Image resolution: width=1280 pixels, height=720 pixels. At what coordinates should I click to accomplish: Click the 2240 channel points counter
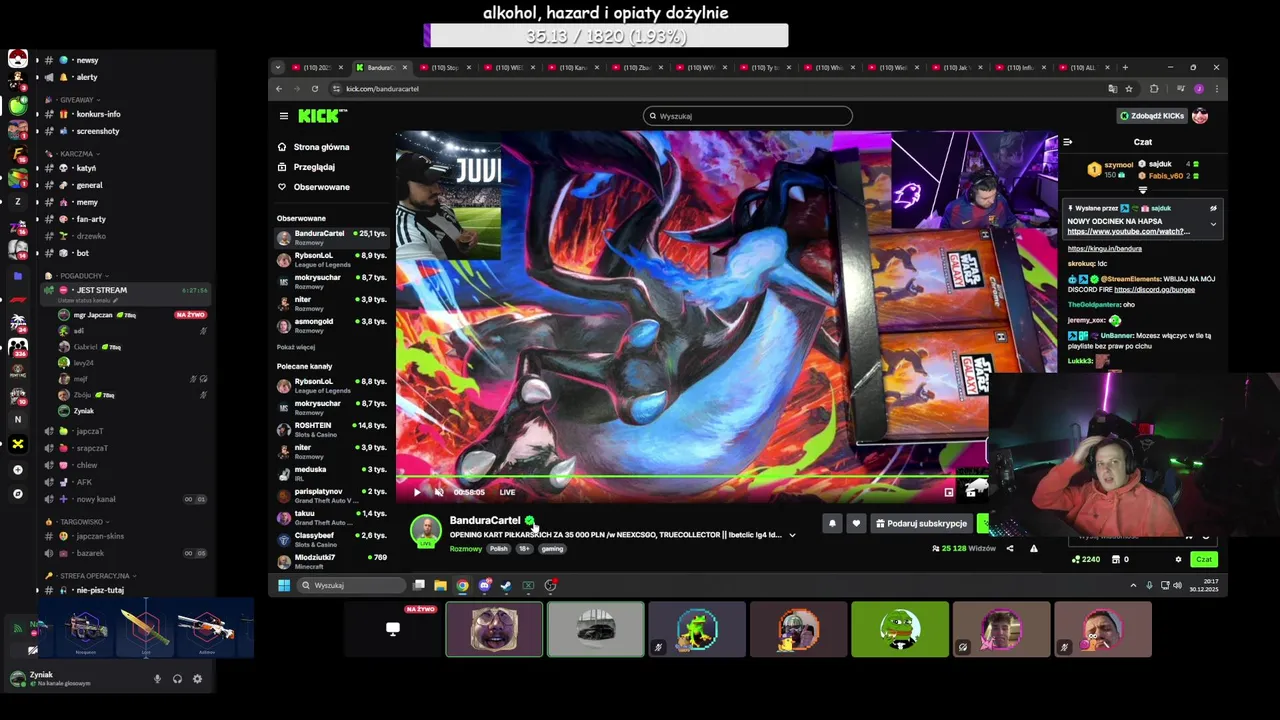(1086, 559)
